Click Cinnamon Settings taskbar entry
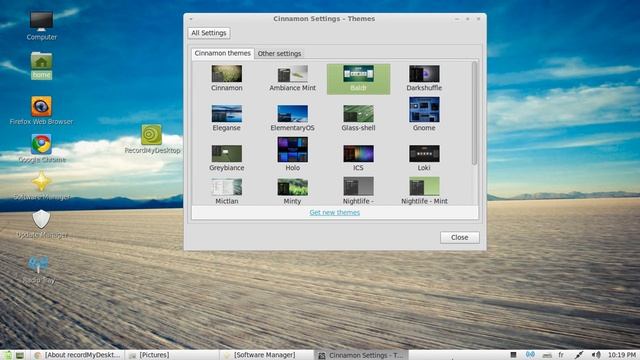 click(x=360, y=355)
